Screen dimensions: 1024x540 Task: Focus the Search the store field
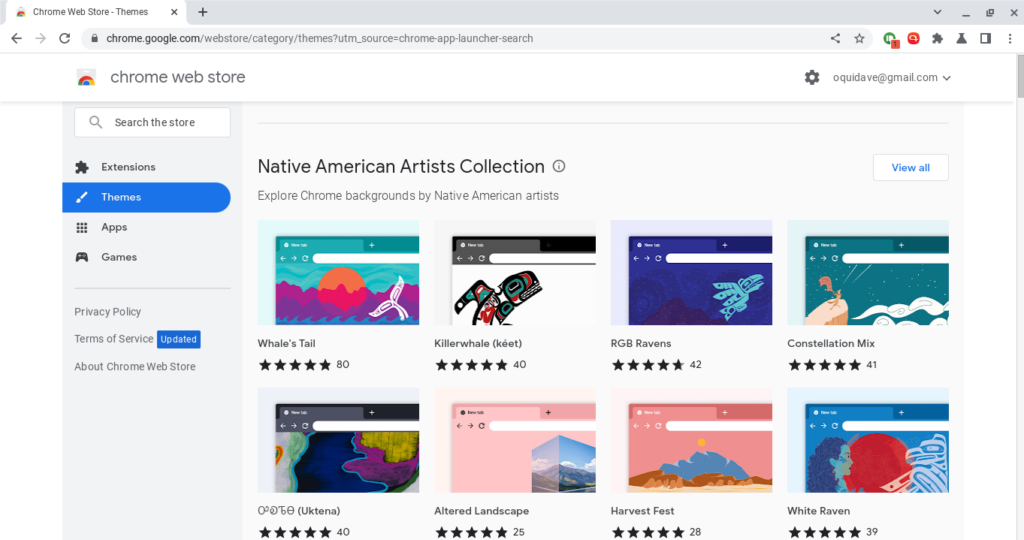coord(152,122)
